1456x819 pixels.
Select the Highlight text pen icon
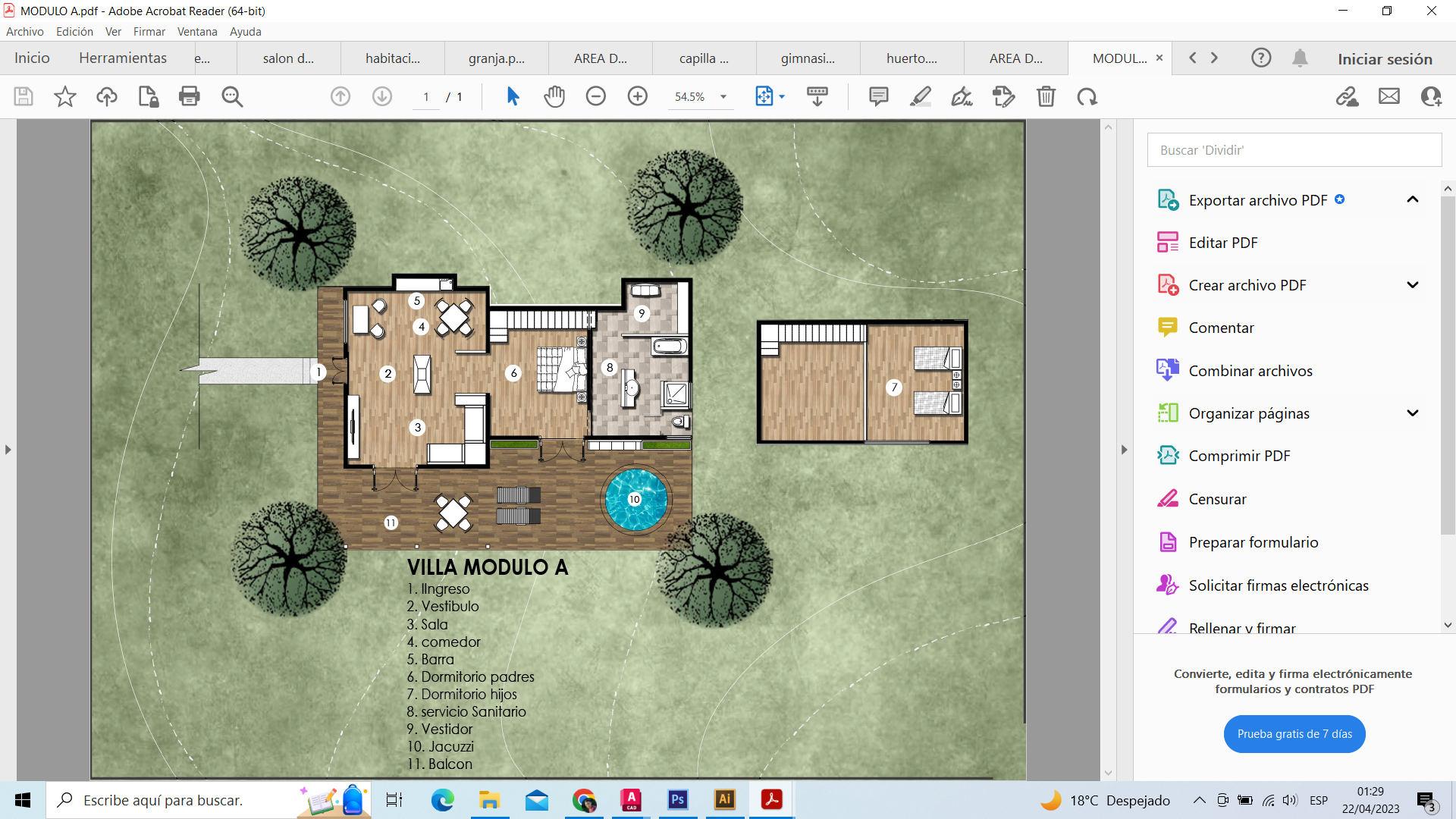[x=920, y=96]
